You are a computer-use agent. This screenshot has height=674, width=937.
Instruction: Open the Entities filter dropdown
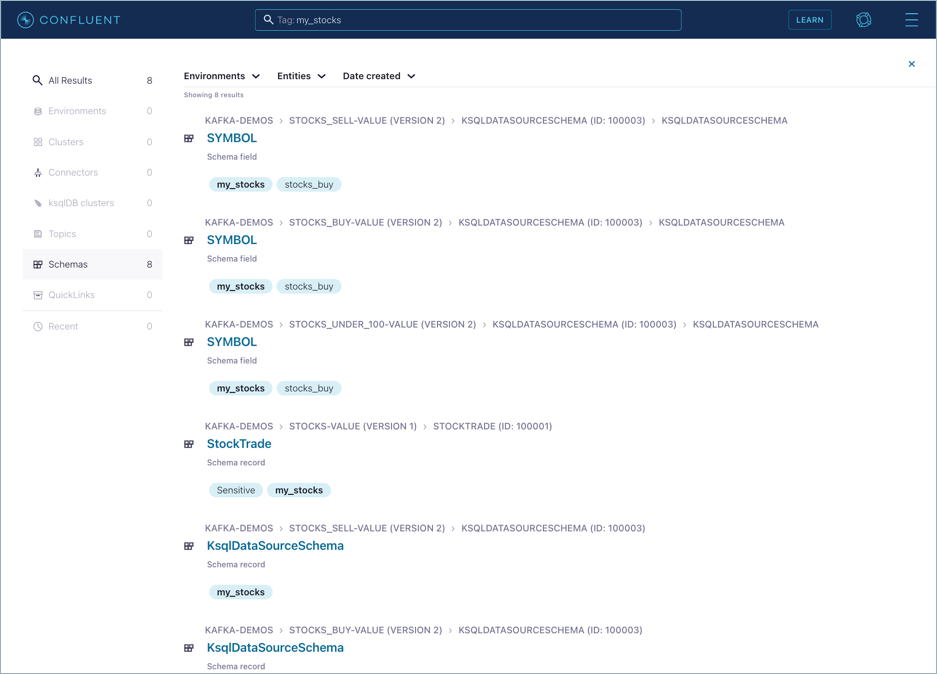301,76
